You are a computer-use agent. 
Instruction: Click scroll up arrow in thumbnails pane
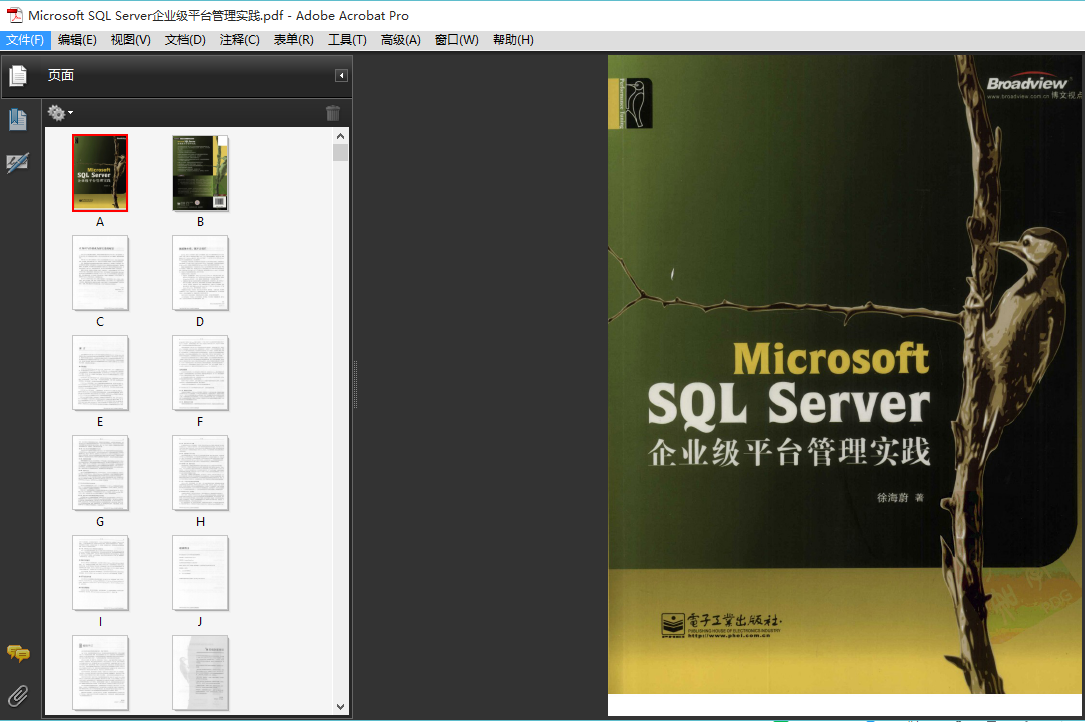point(340,136)
